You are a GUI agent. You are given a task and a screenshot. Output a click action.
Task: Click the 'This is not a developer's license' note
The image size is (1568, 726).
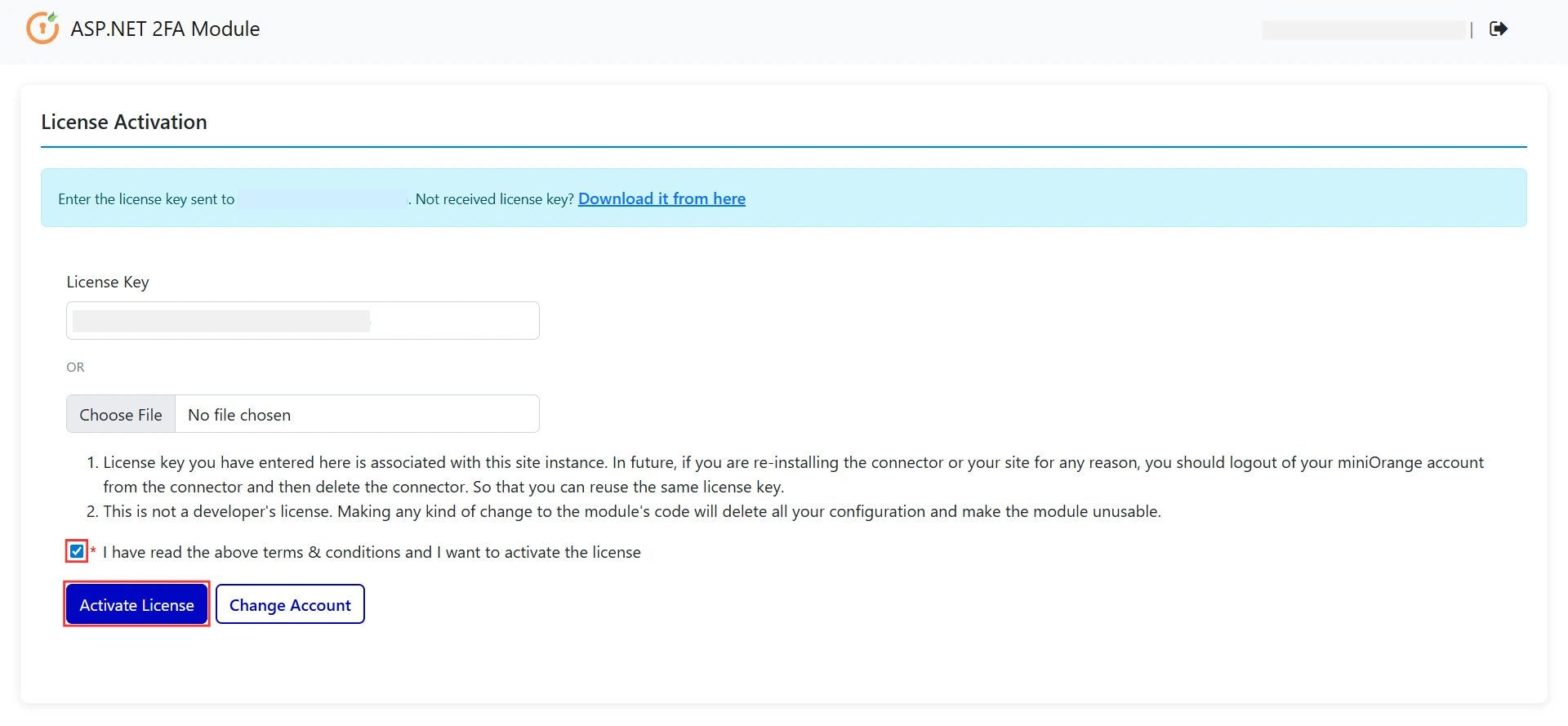point(632,511)
